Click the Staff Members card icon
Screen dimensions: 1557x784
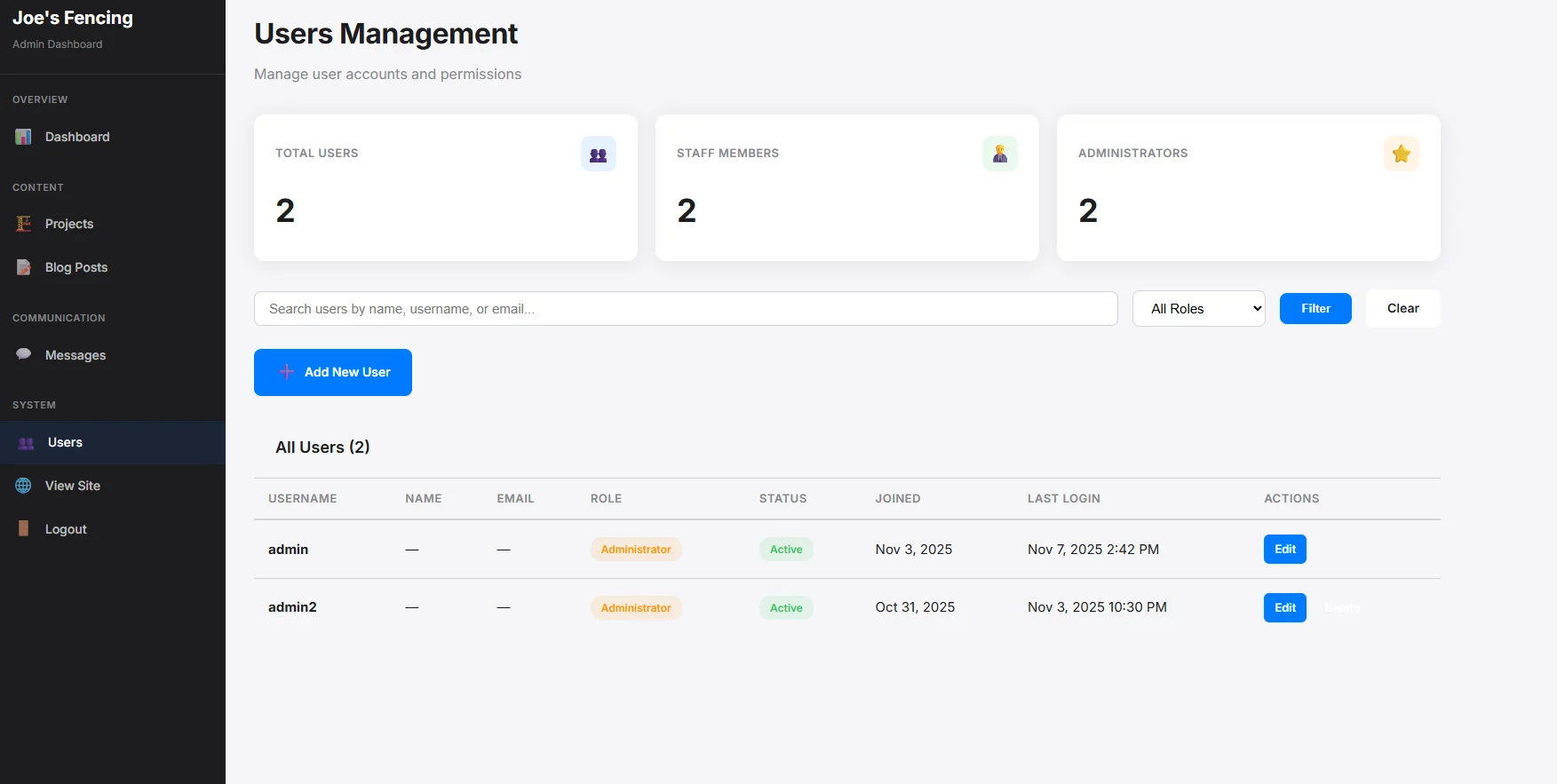click(1000, 154)
